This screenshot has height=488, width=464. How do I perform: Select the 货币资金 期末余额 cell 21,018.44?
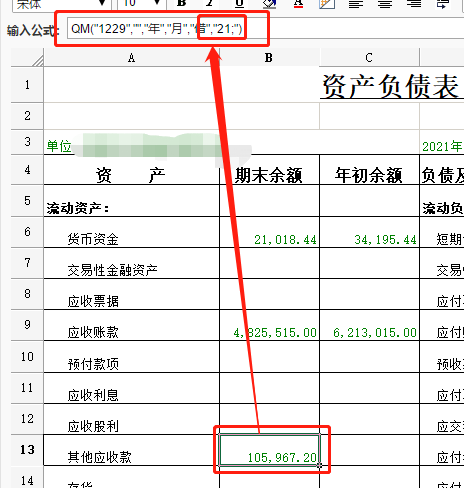(269, 232)
